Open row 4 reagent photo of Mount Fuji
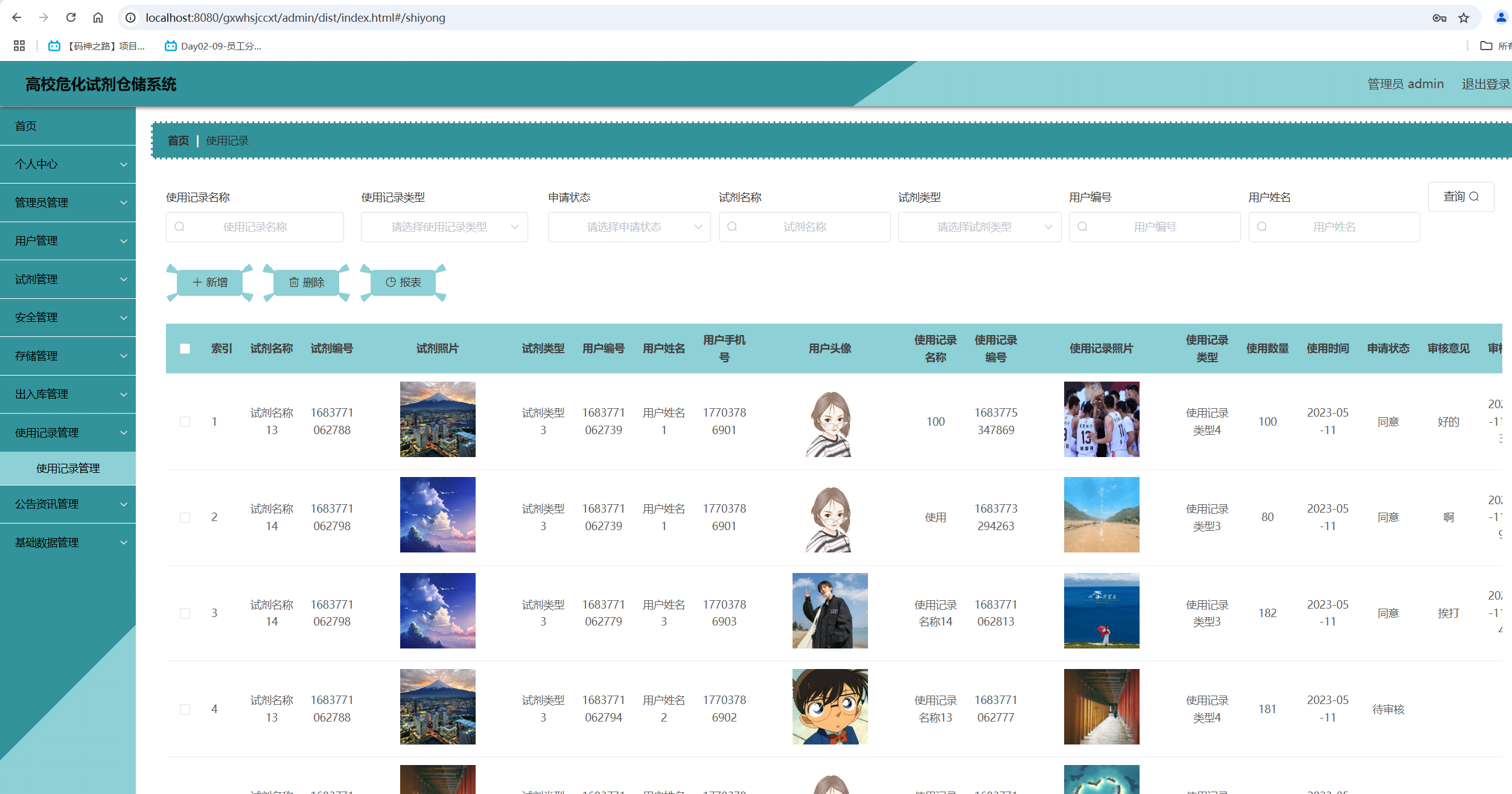Image resolution: width=1512 pixels, height=794 pixels. point(438,706)
